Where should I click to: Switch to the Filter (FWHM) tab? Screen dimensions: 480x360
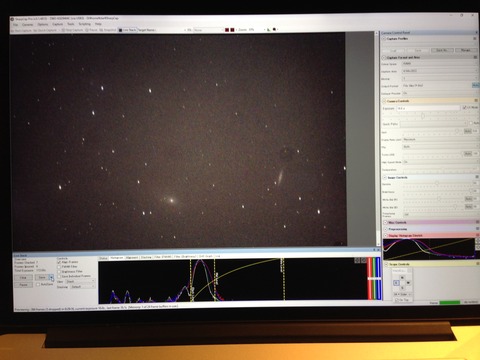pyautogui.click(x=162, y=257)
